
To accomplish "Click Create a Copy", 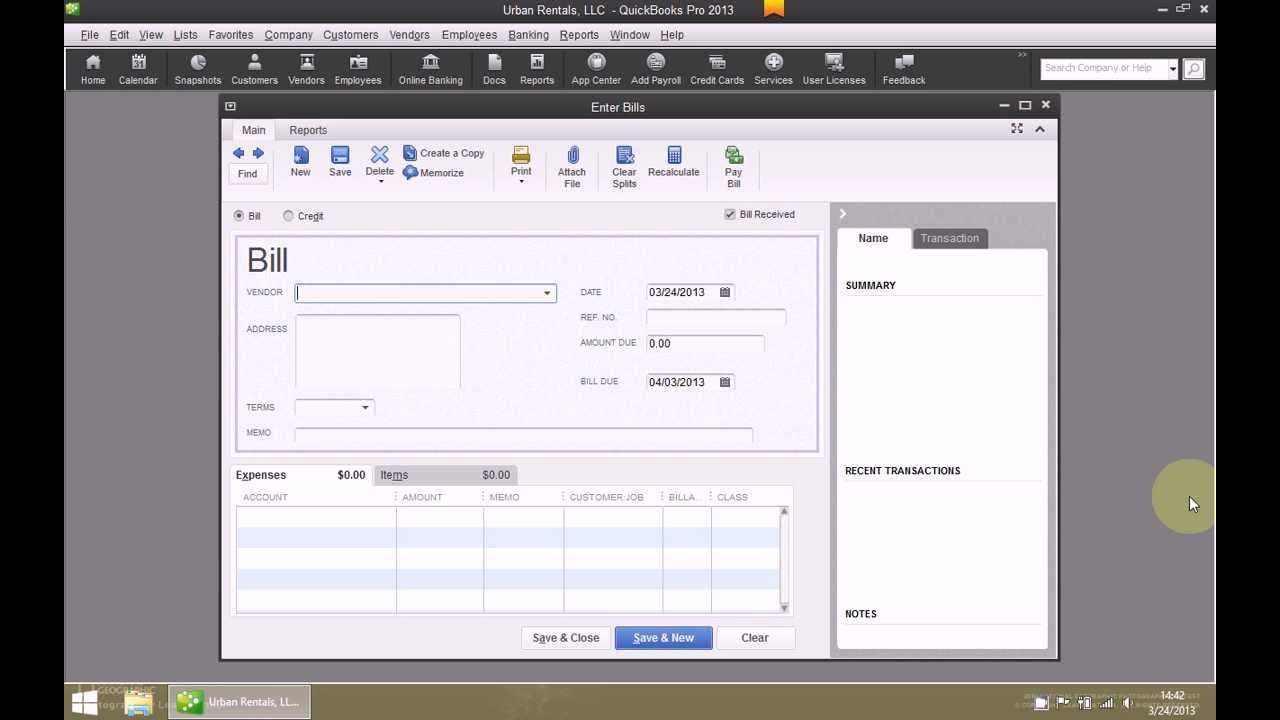I will click(444, 153).
